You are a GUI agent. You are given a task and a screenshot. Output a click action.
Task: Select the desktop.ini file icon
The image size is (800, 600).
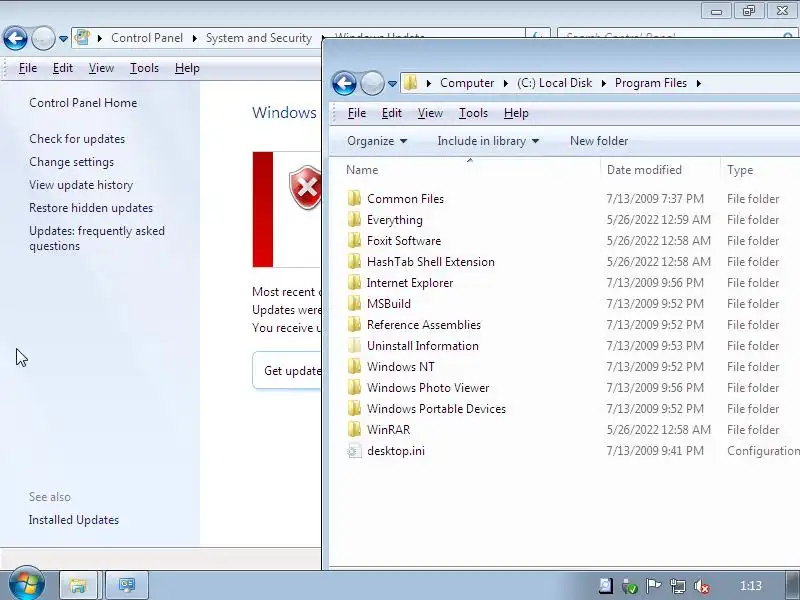coord(354,451)
